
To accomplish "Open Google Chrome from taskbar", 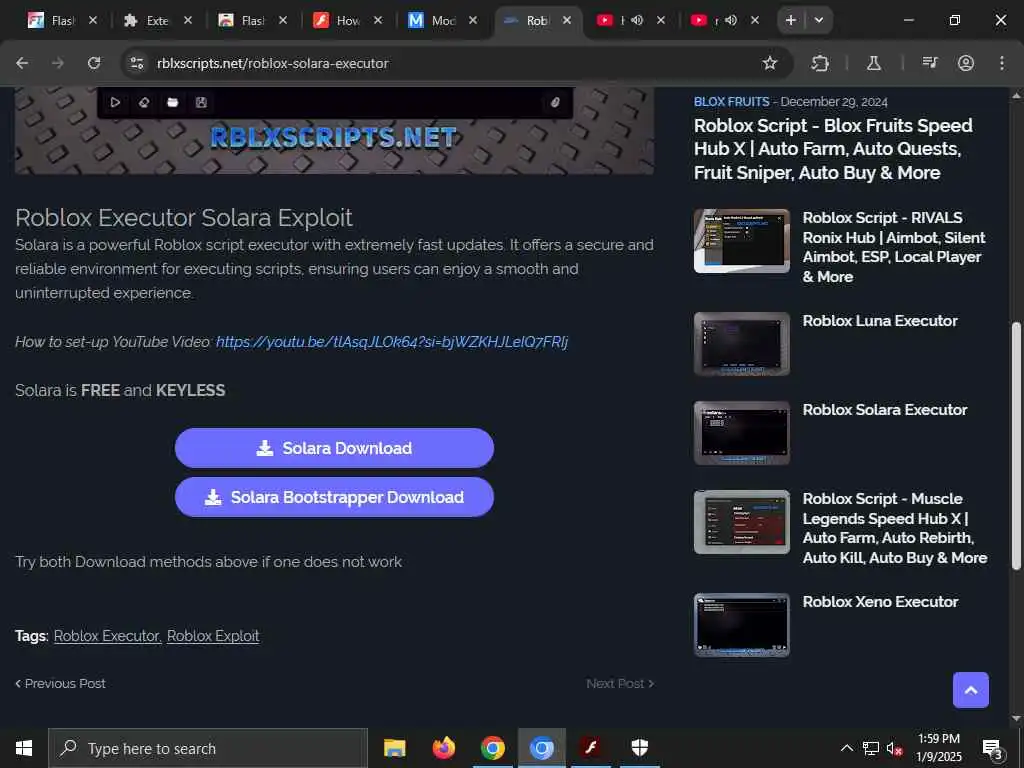I will pyautogui.click(x=492, y=748).
